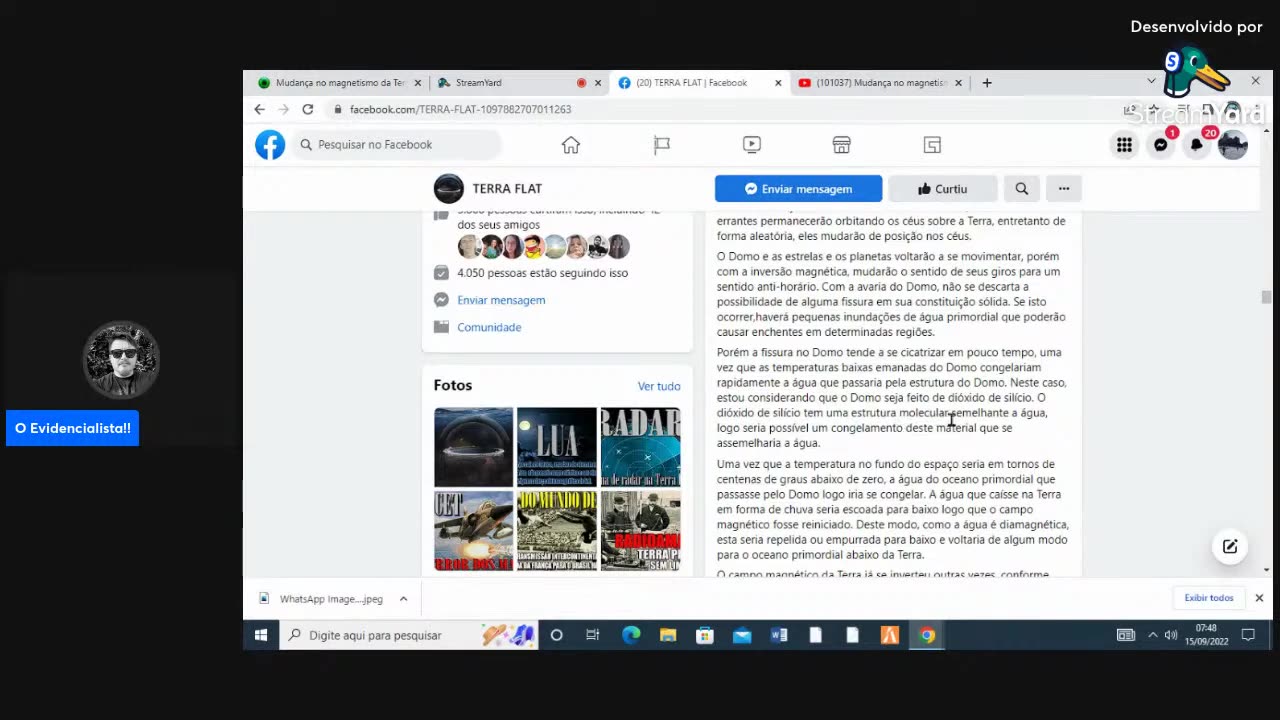Click the O Evidencialista!! name banner
1280x720 pixels.
[72, 428]
